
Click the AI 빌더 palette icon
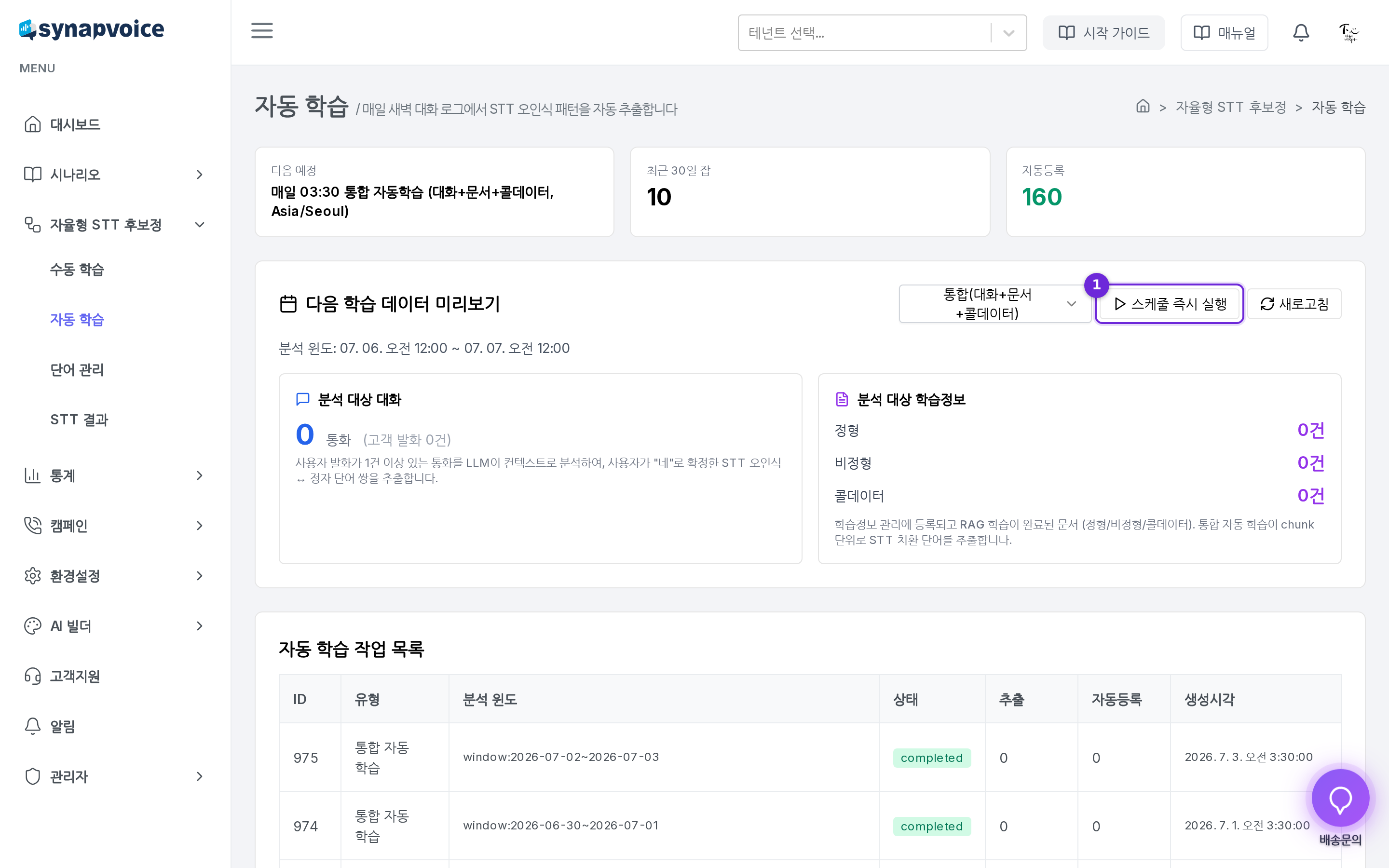(x=33, y=626)
